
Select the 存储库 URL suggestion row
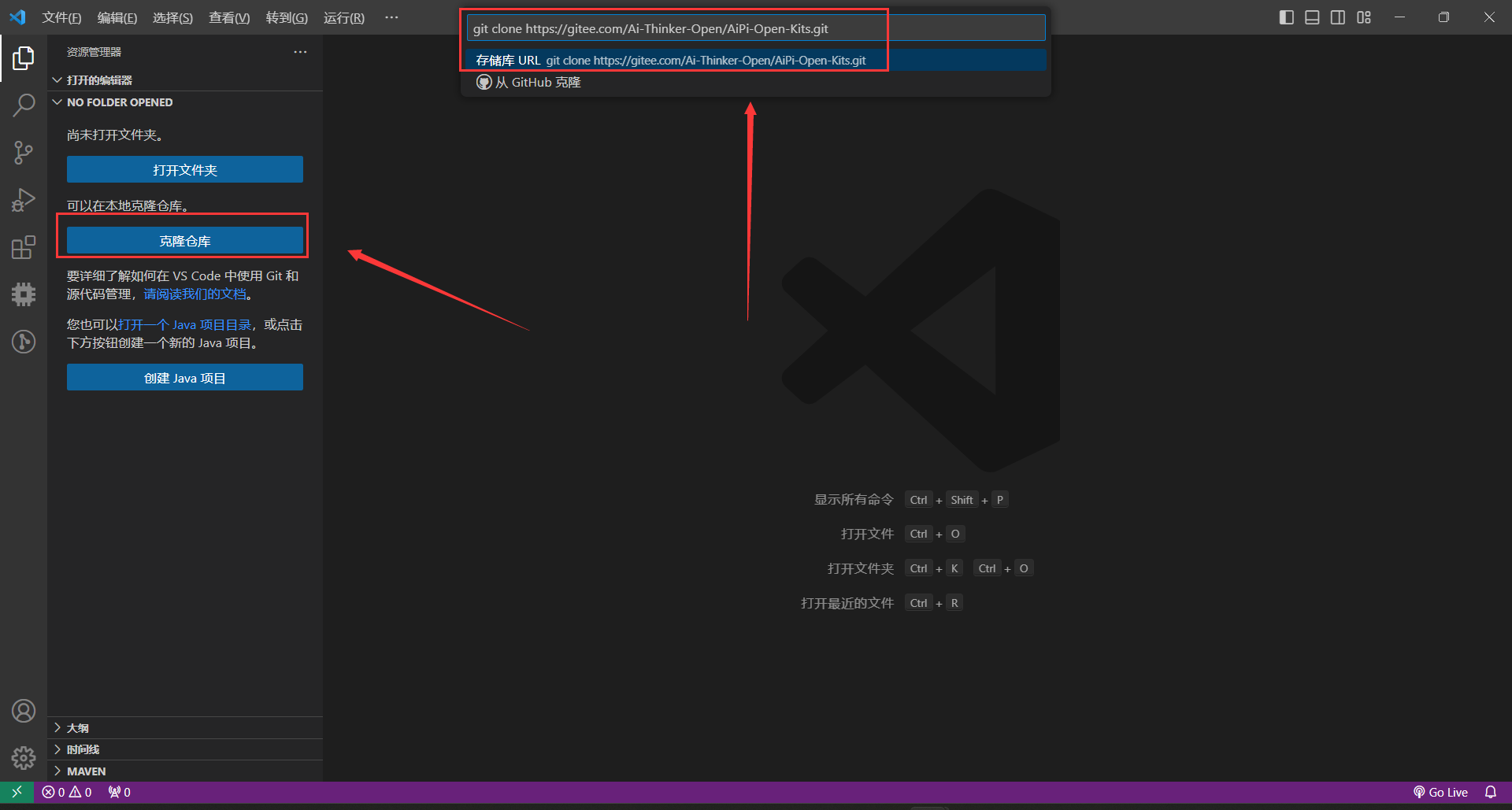(x=756, y=60)
